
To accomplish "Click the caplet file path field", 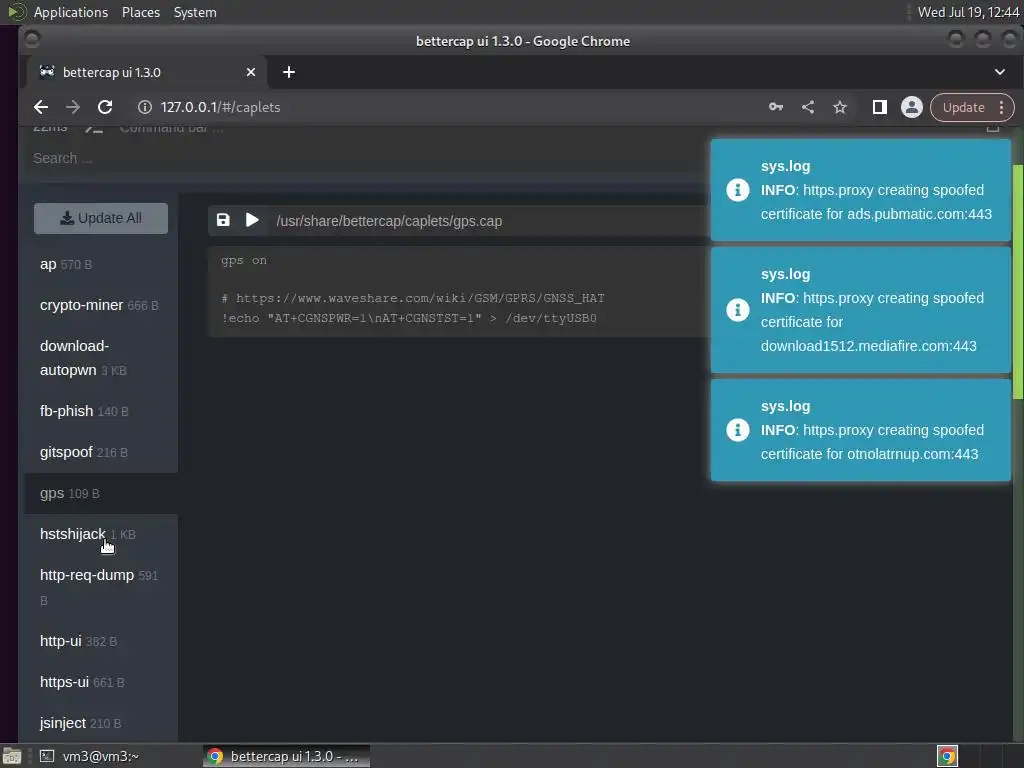I will pos(490,221).
